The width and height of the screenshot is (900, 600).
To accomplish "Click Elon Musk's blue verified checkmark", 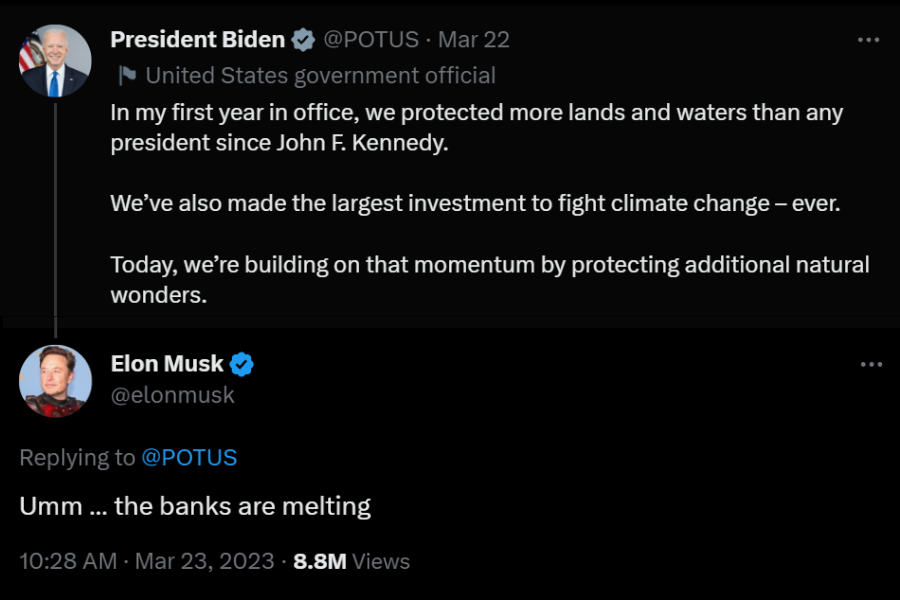I will 242,365.
